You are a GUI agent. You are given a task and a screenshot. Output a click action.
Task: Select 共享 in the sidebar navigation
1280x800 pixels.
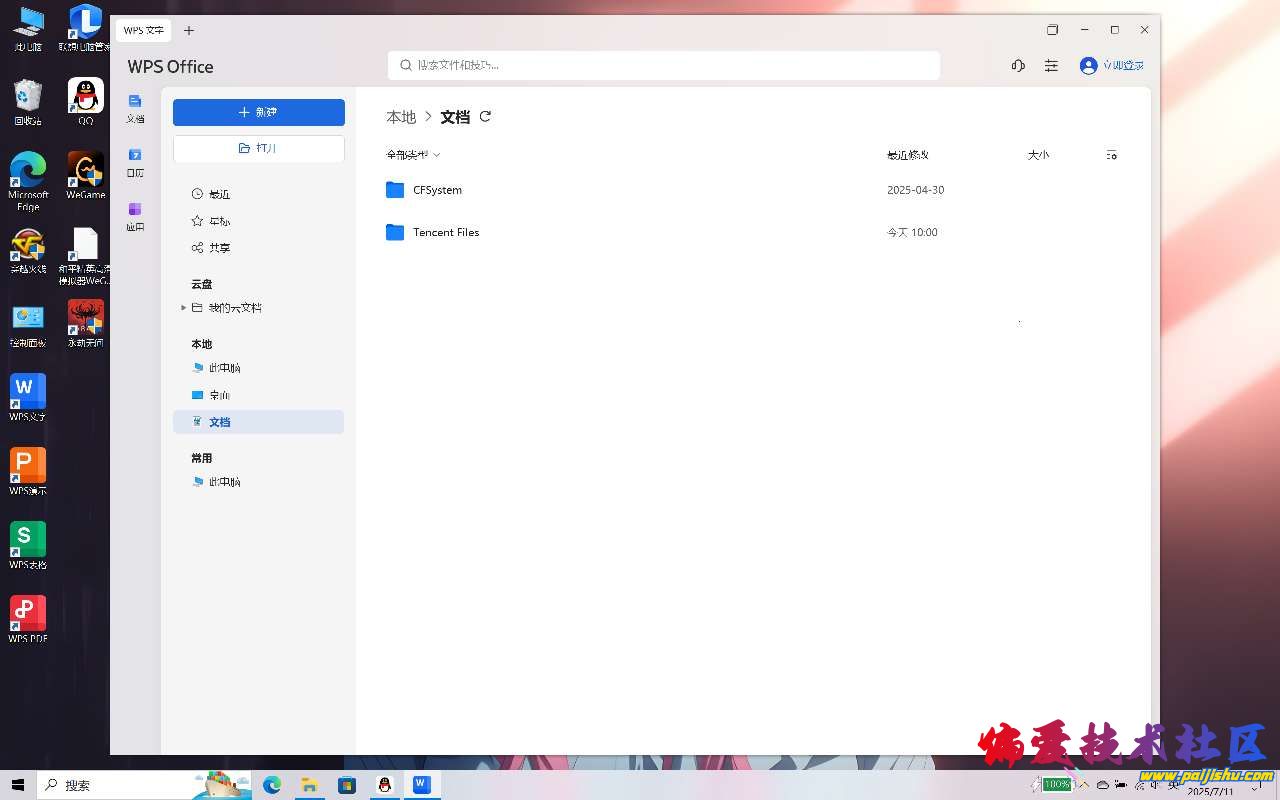pos(219,248)
